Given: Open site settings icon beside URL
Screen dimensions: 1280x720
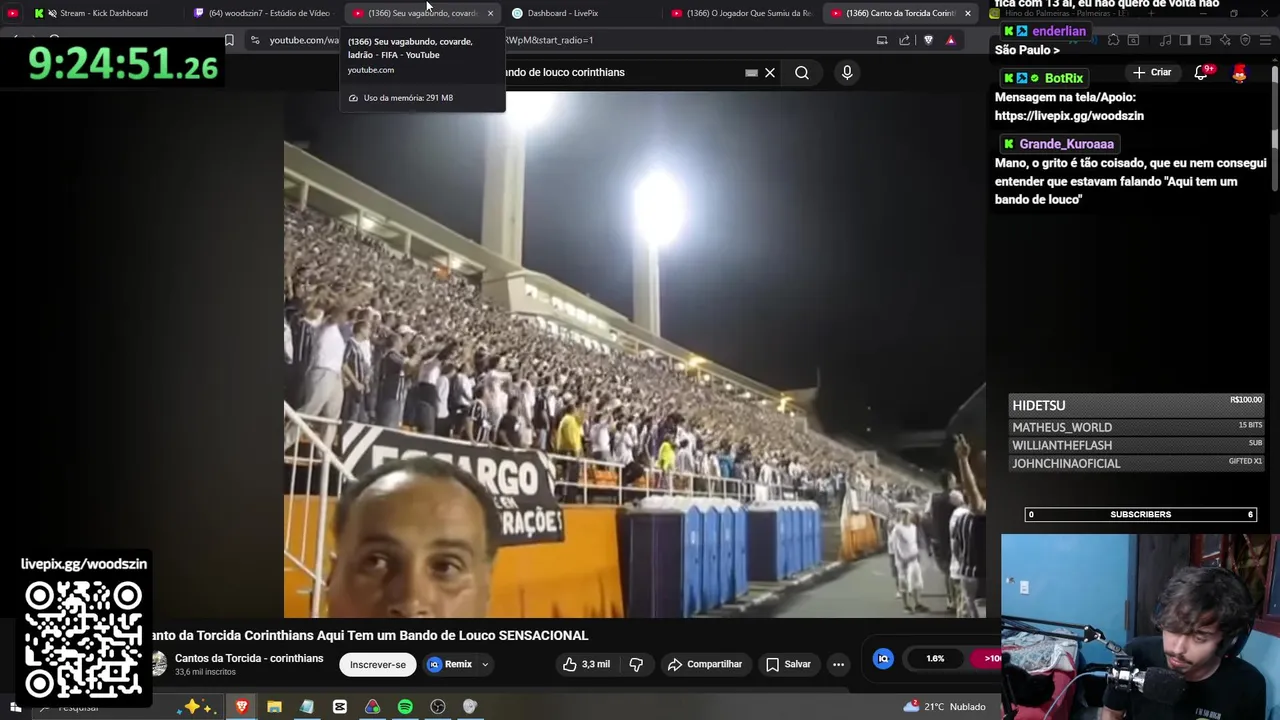Looking at the screenshot, I should [x=255, y=40].
